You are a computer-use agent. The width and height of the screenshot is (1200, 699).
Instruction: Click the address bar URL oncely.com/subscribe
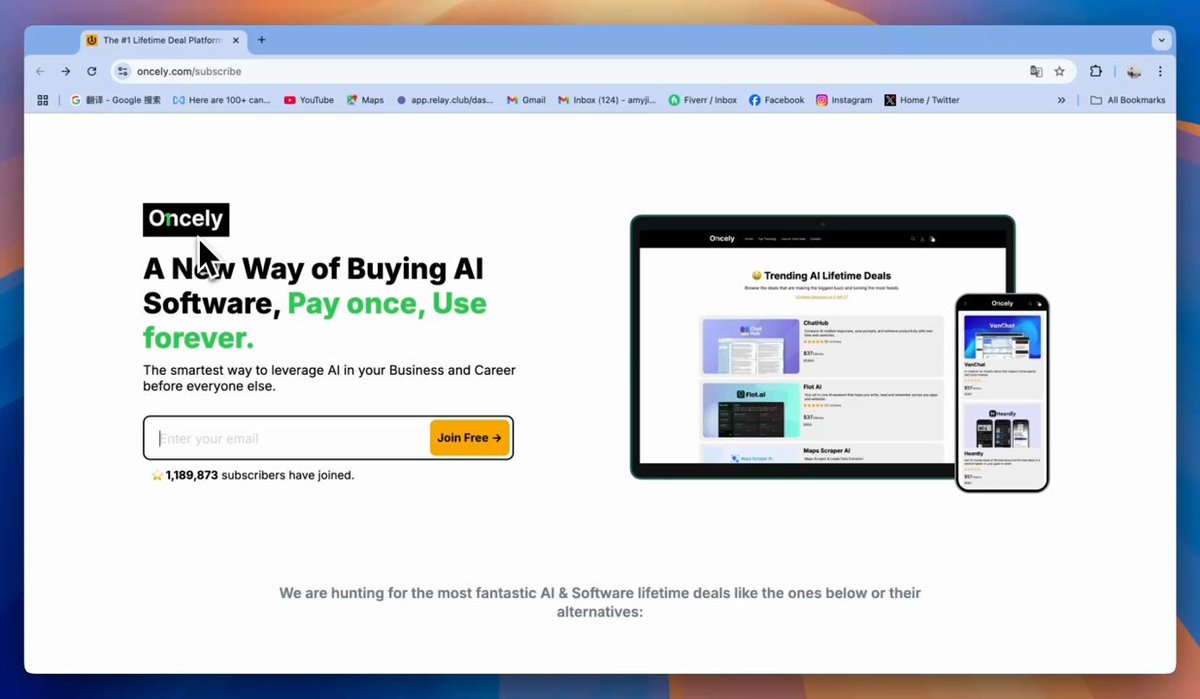[189, 72]
